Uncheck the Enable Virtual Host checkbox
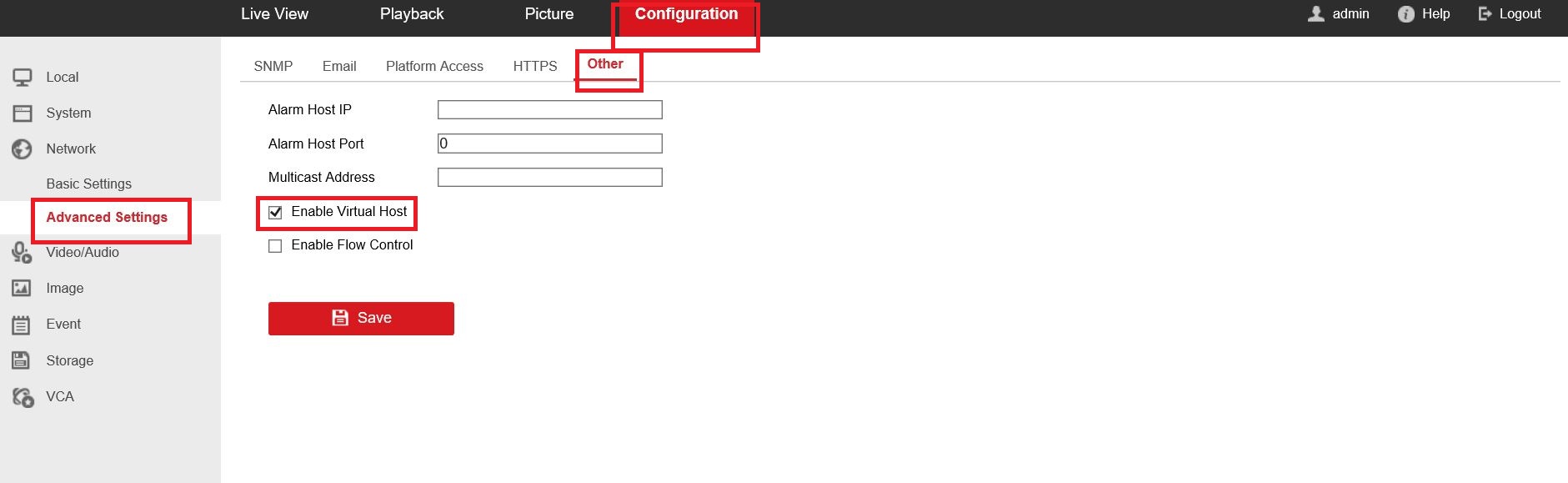The height and width of the screenshot is (483, 1568). 275,213
